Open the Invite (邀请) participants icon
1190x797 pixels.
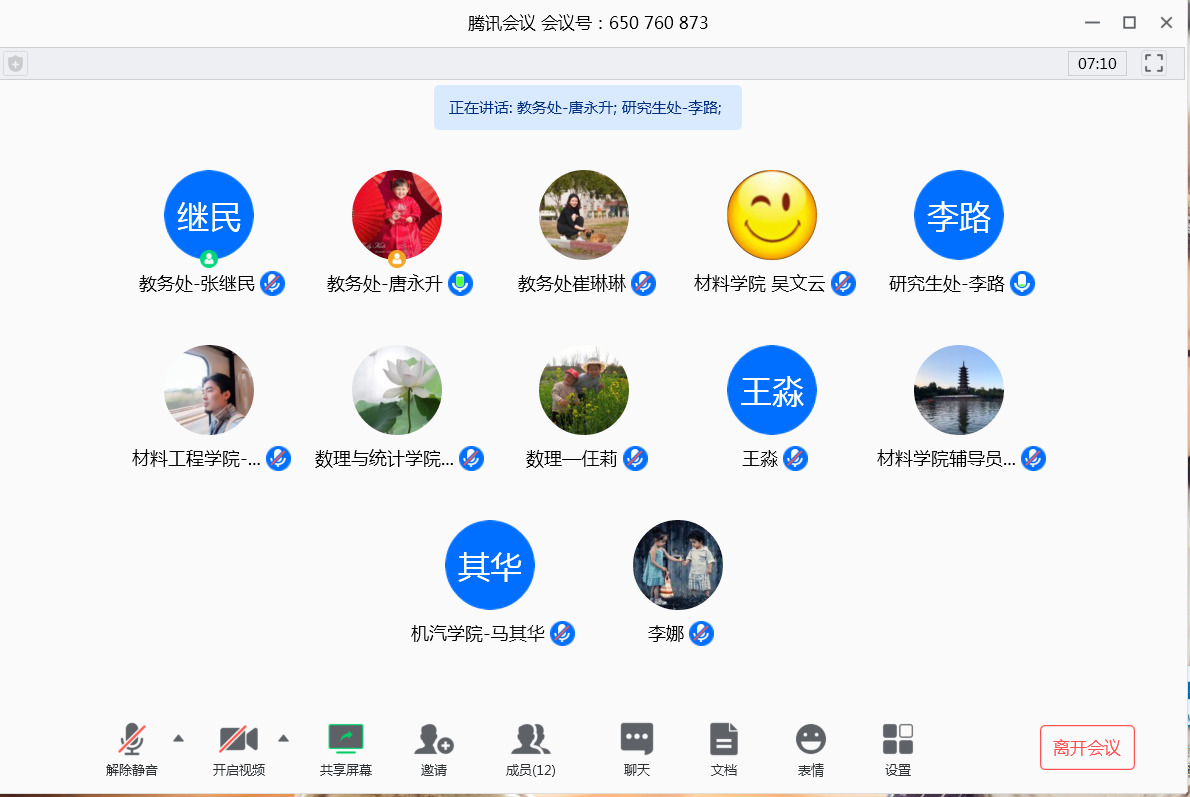434,740
